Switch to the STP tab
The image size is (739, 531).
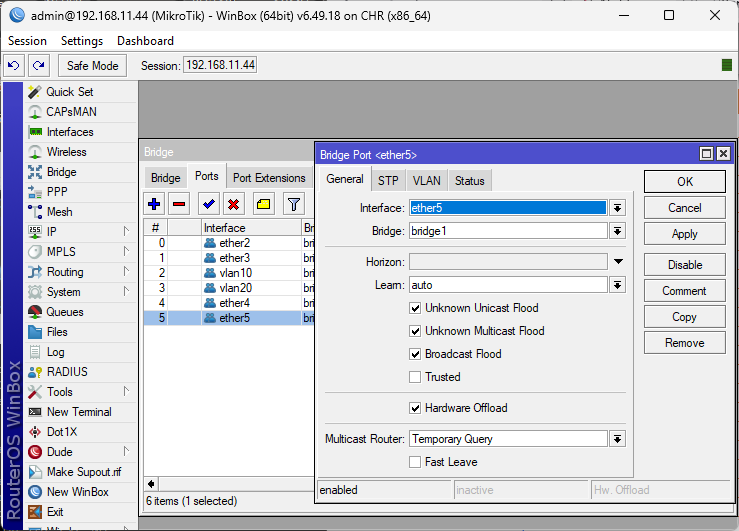click(387, 180)
